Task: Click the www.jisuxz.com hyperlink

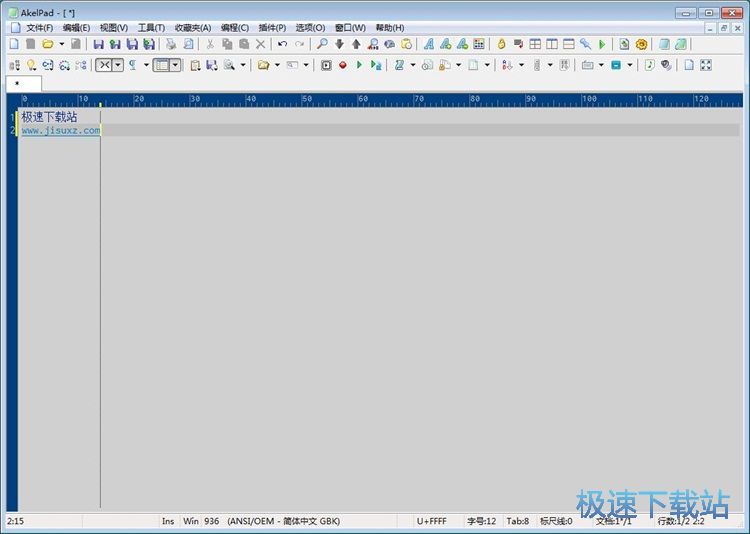Action: tap(61, 130)
